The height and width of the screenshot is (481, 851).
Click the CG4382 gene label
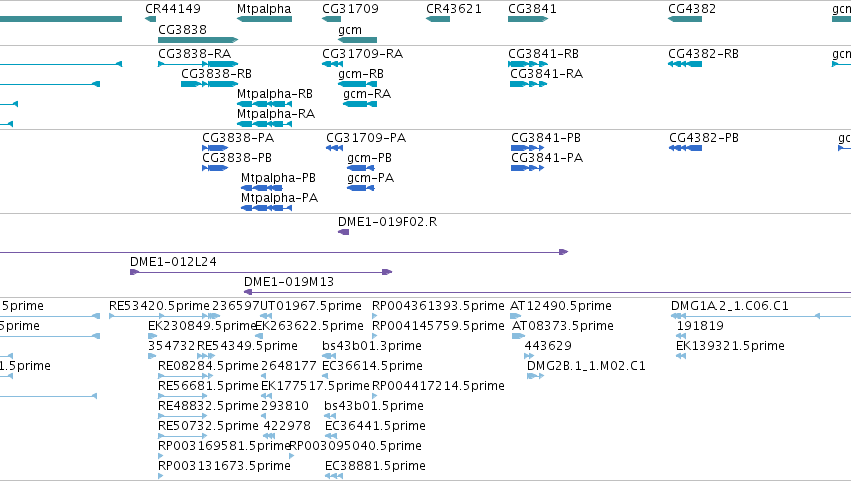tap(691, 9)
